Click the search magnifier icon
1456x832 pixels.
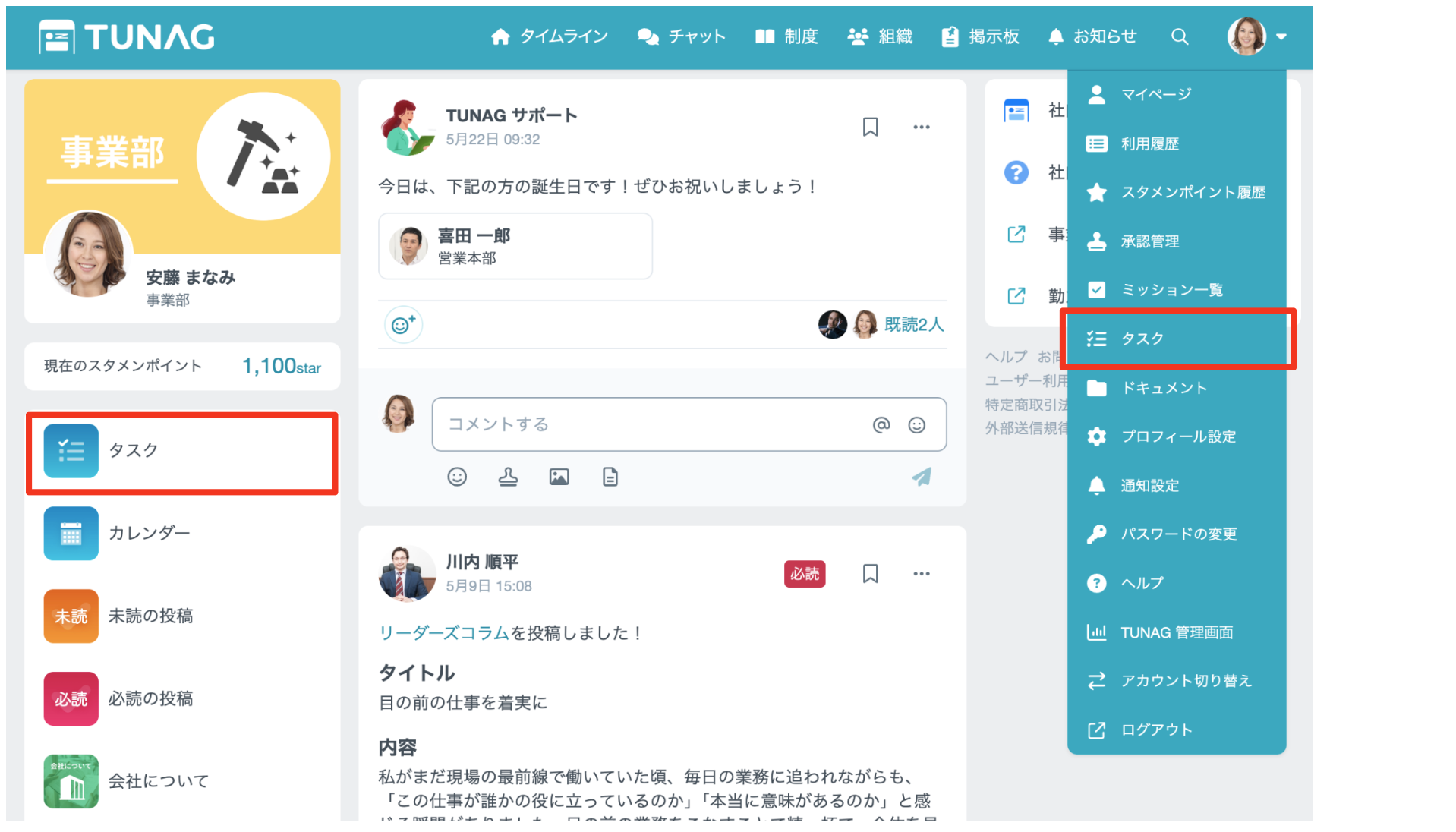[x=1179, y=36]
